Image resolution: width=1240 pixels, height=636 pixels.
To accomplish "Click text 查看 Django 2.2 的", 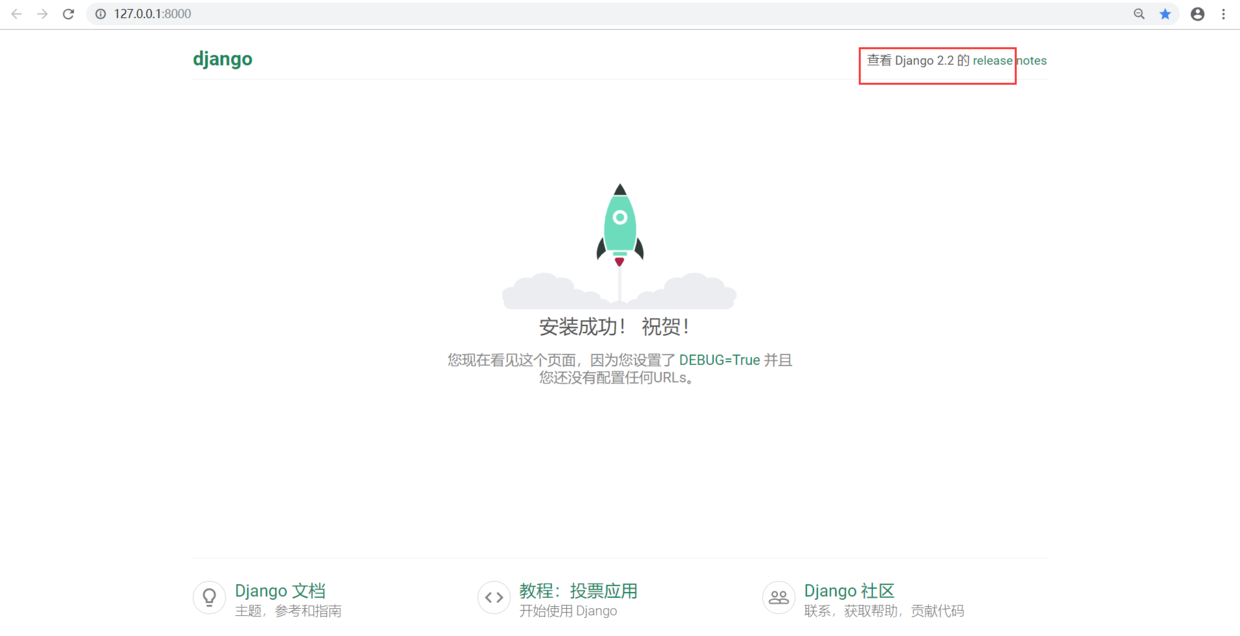I will (x=918, y=60).
